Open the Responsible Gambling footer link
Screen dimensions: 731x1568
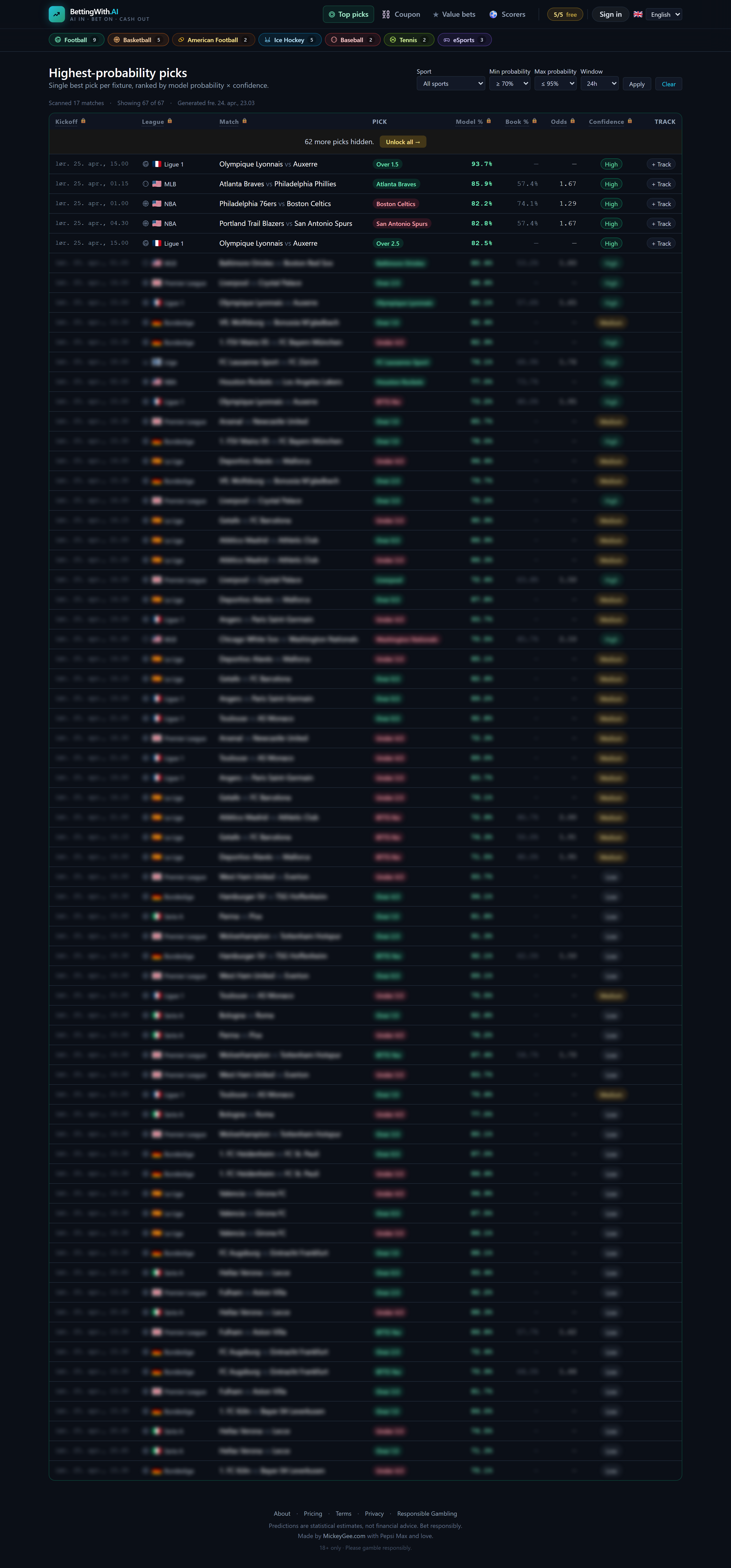tap(427, 1514)
